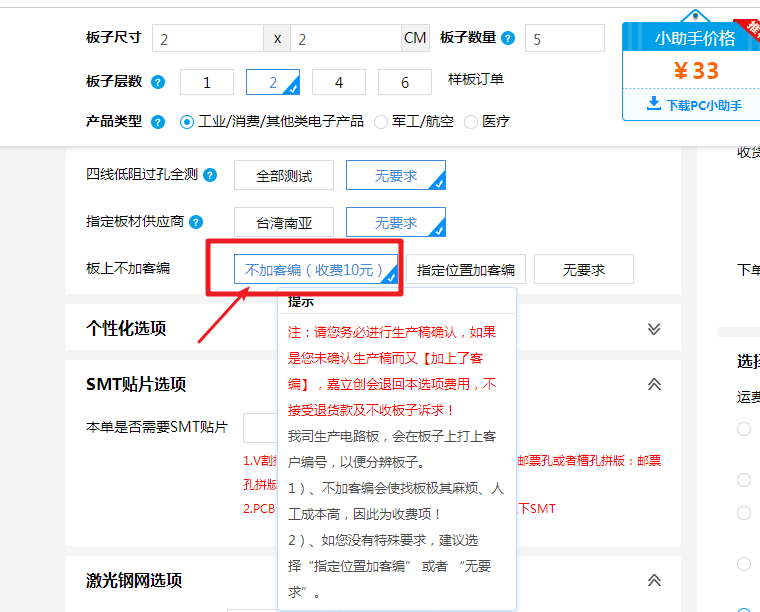Click help icon next to 指定板材供应商
Viewport: 760px width, 612px height.
196,222
